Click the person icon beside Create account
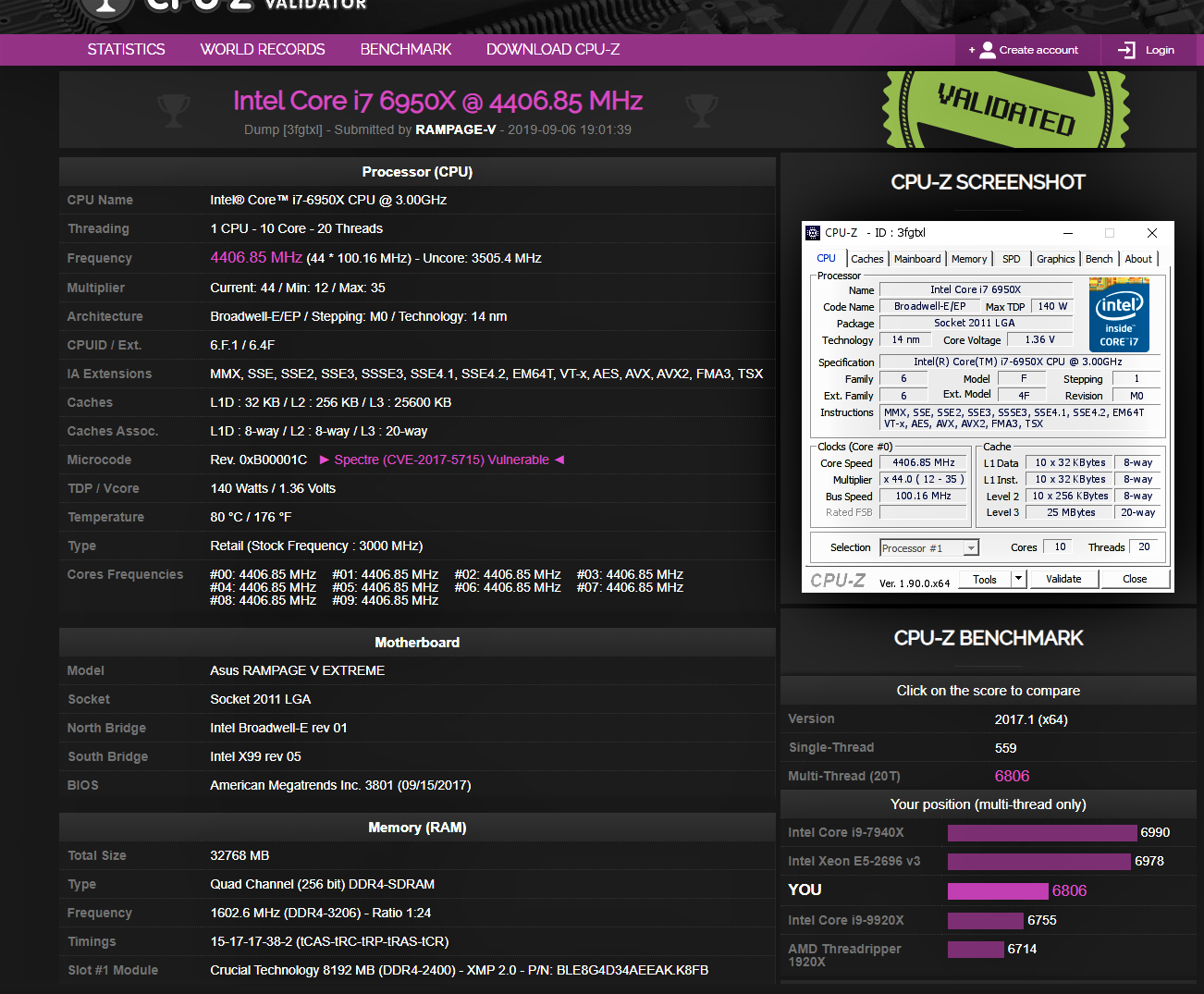This screenshot has width=1204, height=994. coord(988,50)
